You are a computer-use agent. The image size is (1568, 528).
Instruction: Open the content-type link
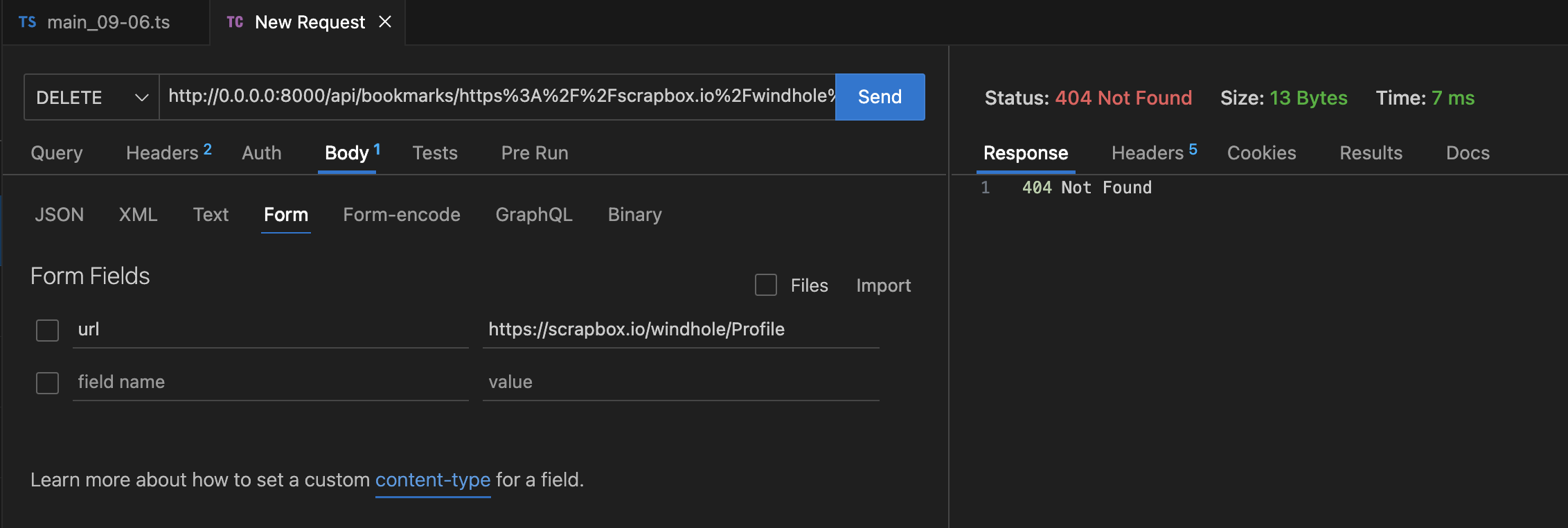point(433,479)
